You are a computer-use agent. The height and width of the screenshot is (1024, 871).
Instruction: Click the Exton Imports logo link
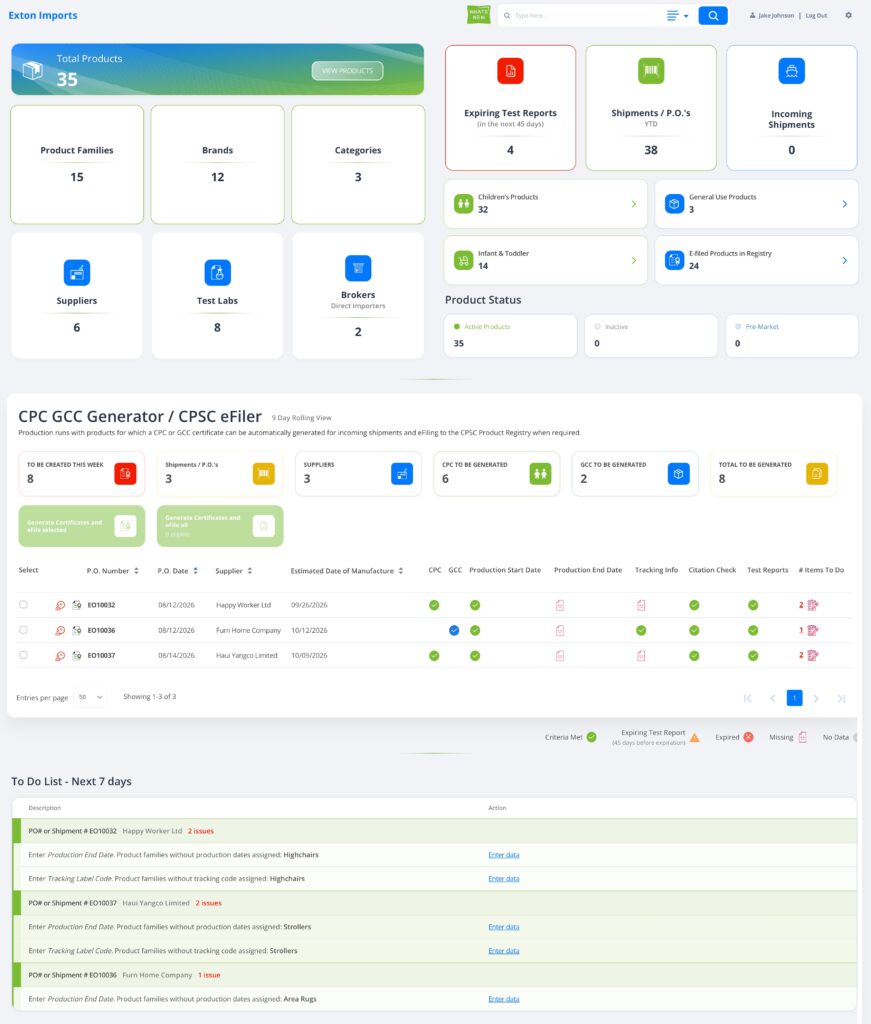(43, 15)
